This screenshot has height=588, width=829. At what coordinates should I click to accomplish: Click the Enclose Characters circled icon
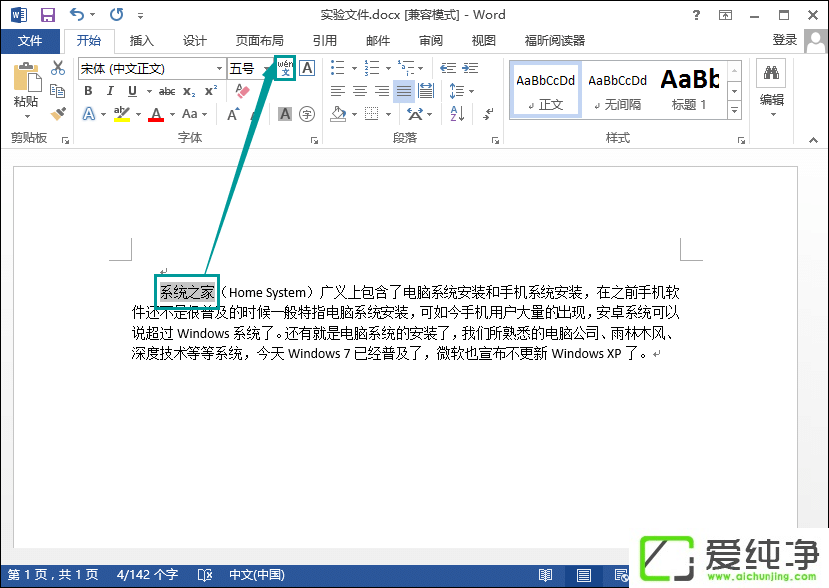[x=307, y=114]
